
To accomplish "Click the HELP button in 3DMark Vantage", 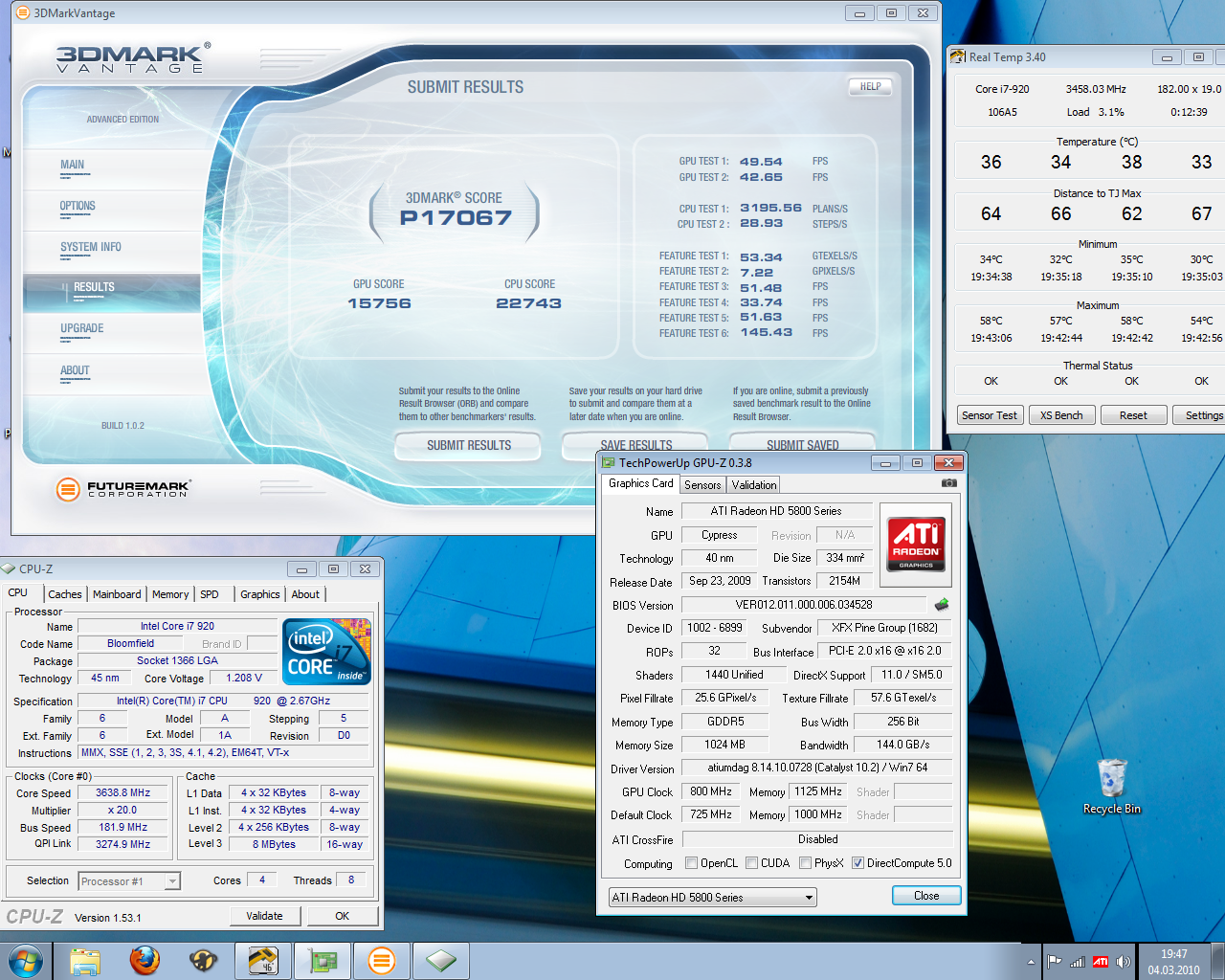I will 871,87.
